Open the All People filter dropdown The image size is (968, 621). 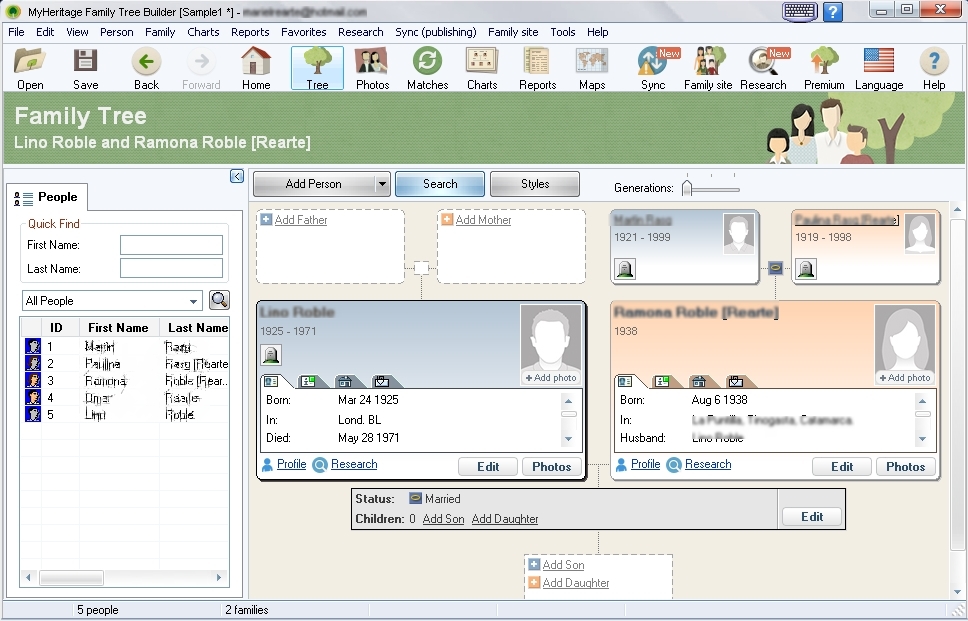193,301
